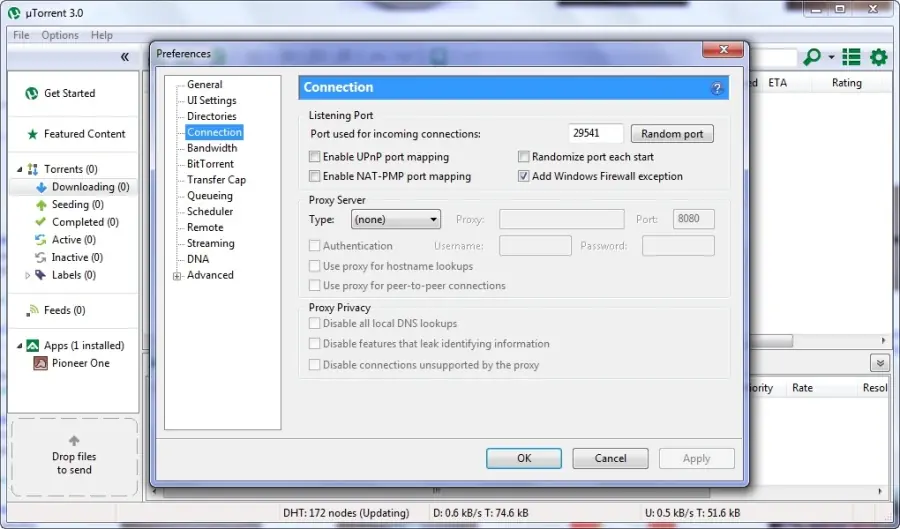Collapse the Torrents sidebar group

pyautogui.click(x=20, y=169)
